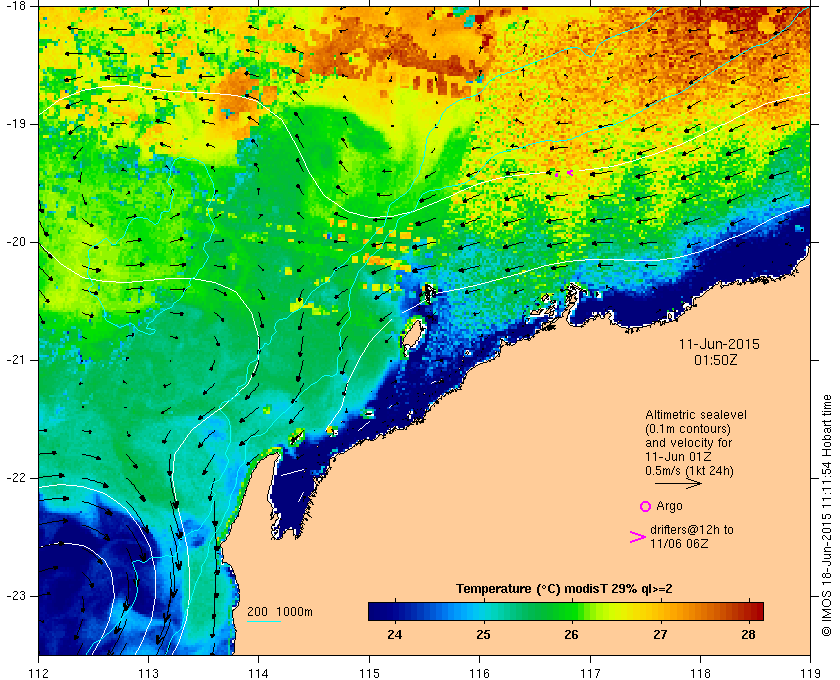Screen dimensions: 840x680
Task: Click the colorbar at 26 degrees green
Action: point(572,611)
